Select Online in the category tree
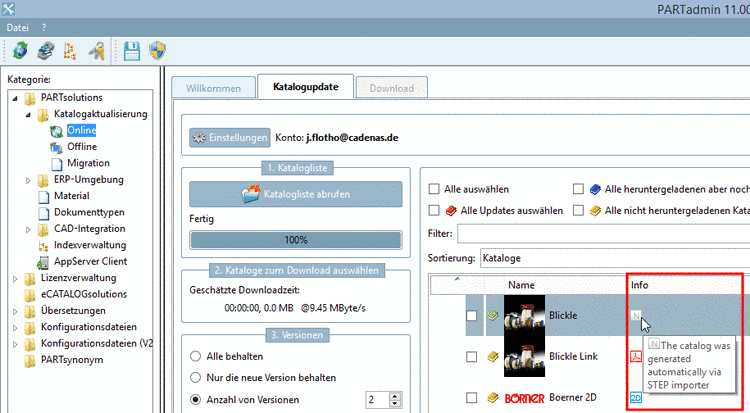The width and height of the screenshot is (750, 413). (x=81, y=130)
